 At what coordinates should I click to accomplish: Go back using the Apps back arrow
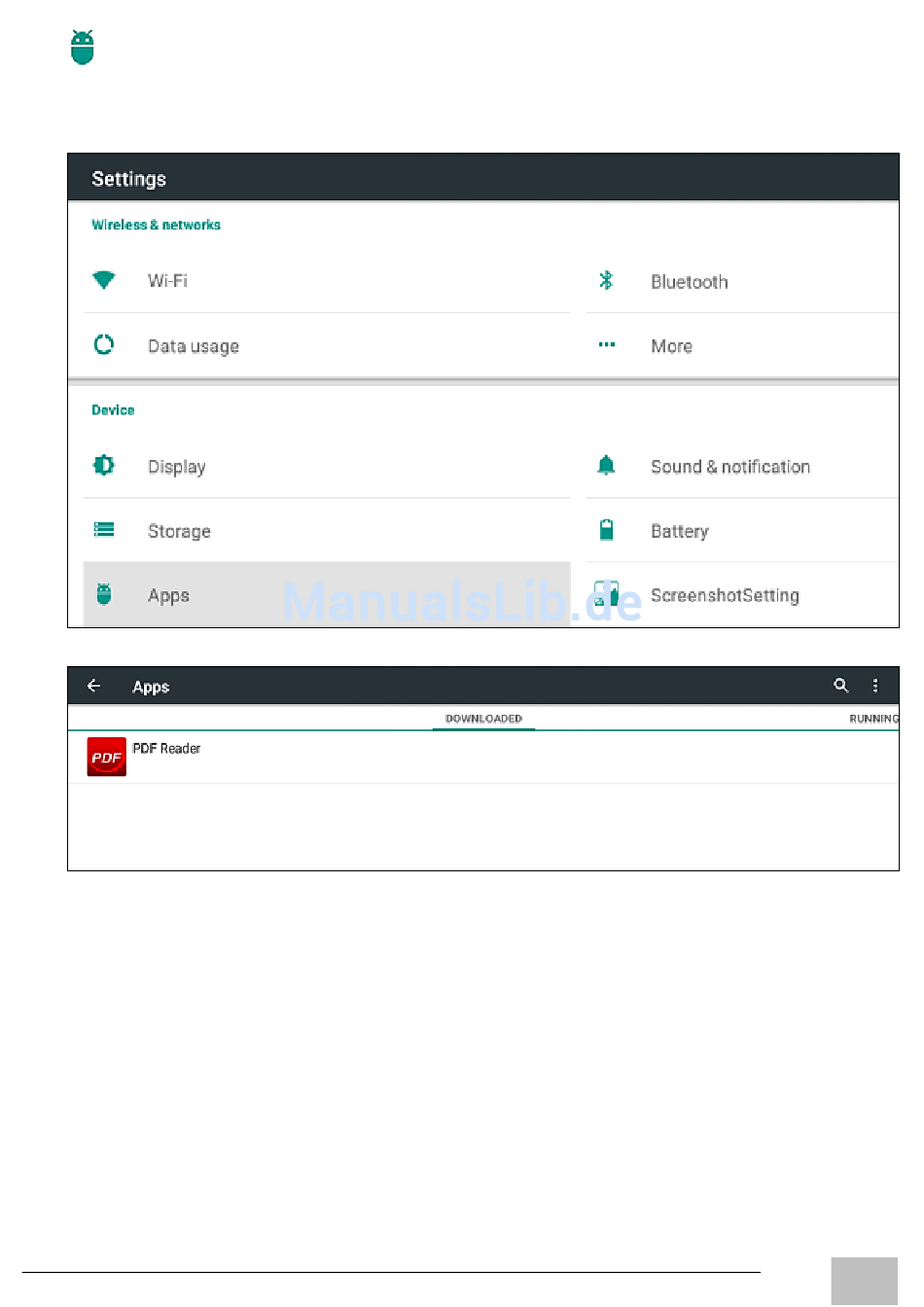[94, 686]
